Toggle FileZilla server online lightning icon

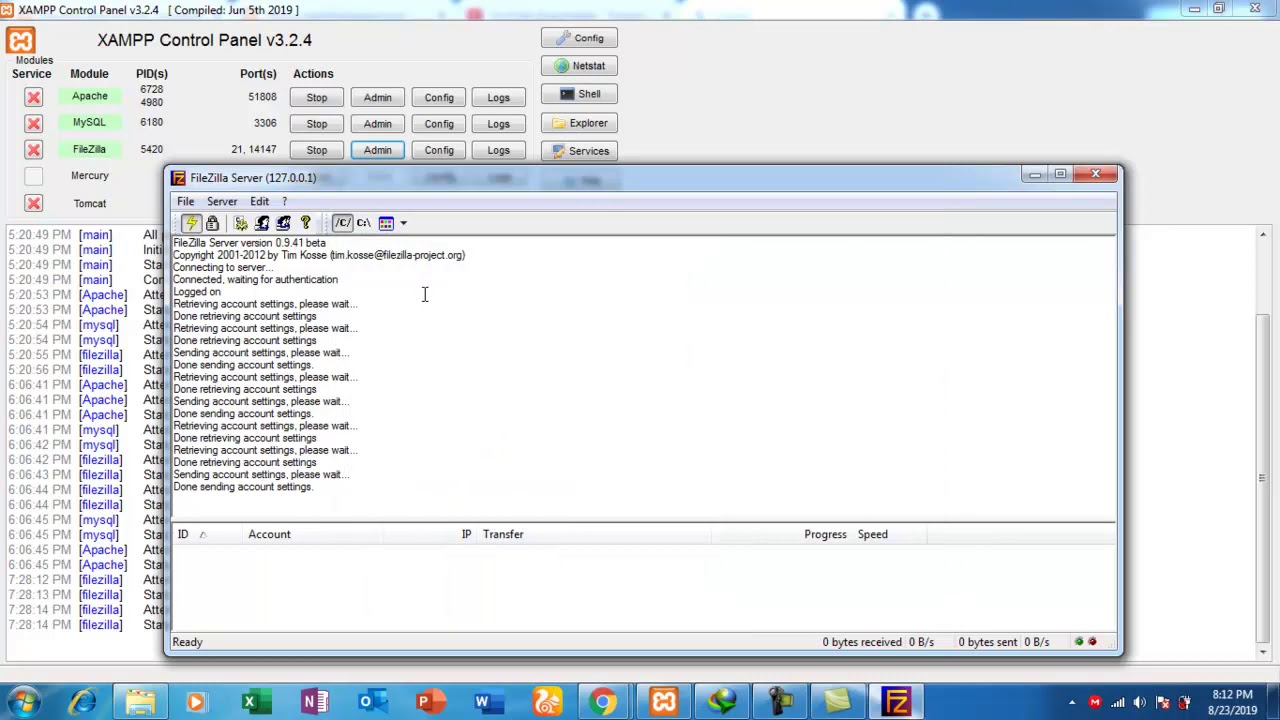[x=191, y=223]
